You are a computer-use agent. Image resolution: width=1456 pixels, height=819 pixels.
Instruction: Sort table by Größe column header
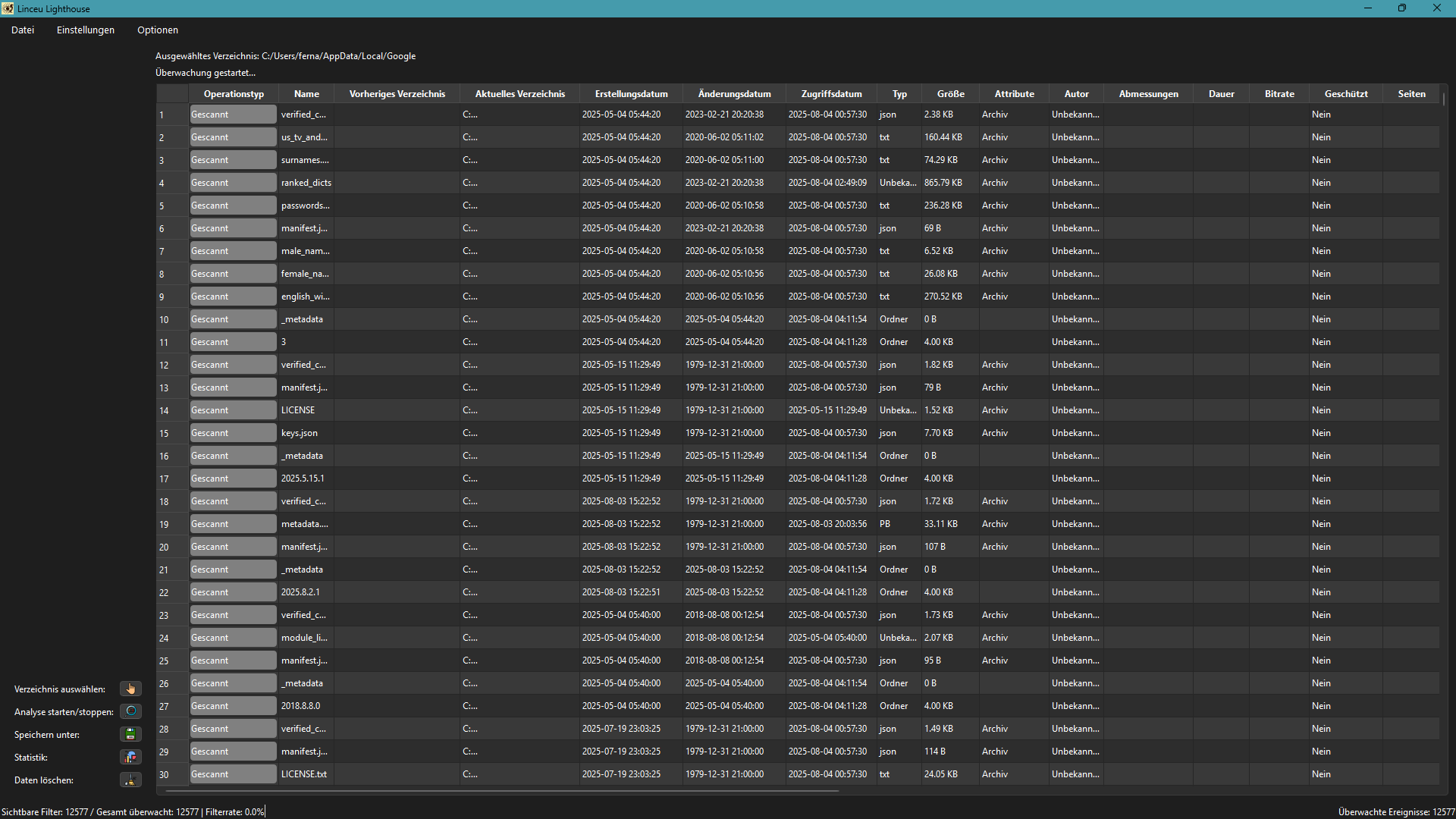pyautogui.click(x=950, y=94)
